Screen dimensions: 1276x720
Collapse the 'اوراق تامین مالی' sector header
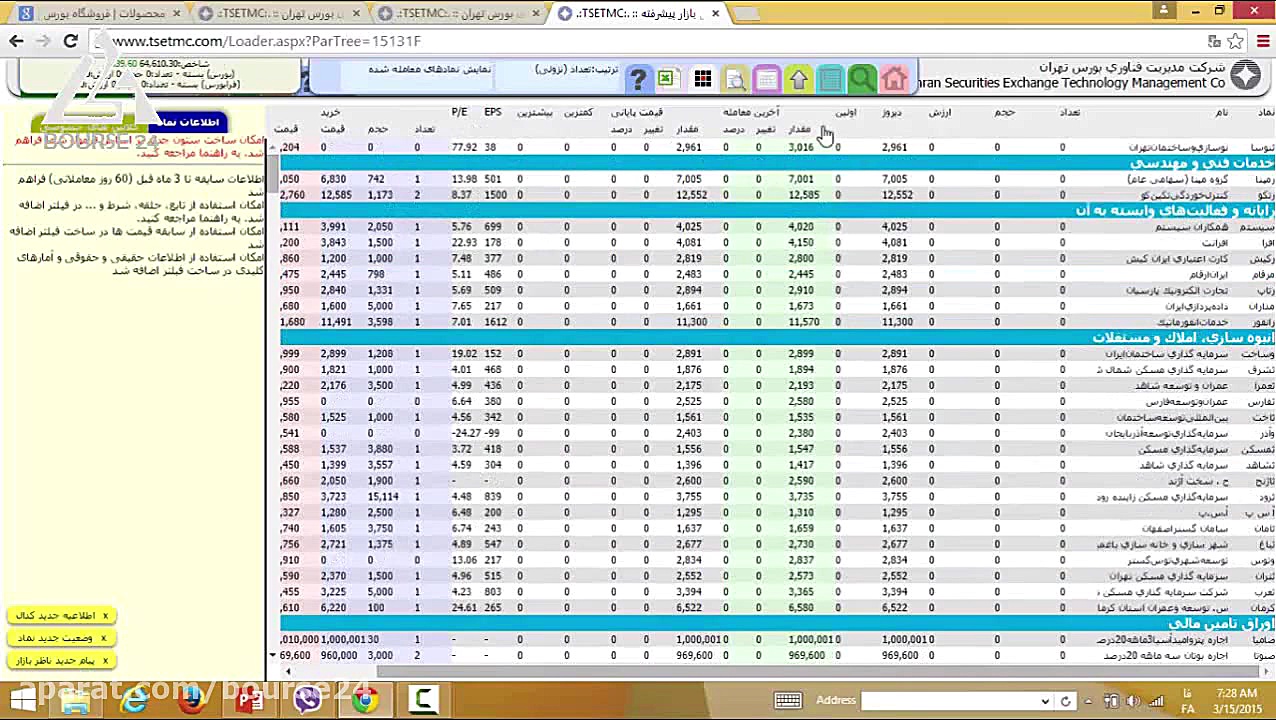[777, 624]
